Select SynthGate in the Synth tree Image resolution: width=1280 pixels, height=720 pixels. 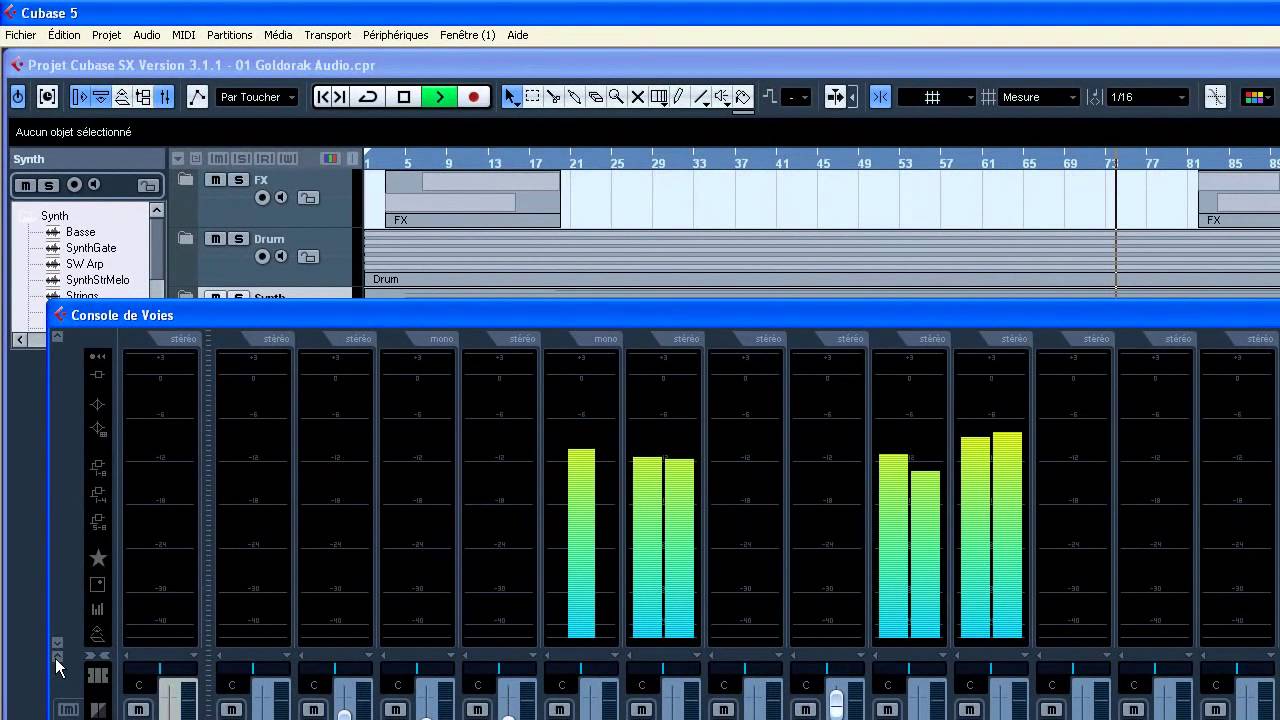coord(91,248)
